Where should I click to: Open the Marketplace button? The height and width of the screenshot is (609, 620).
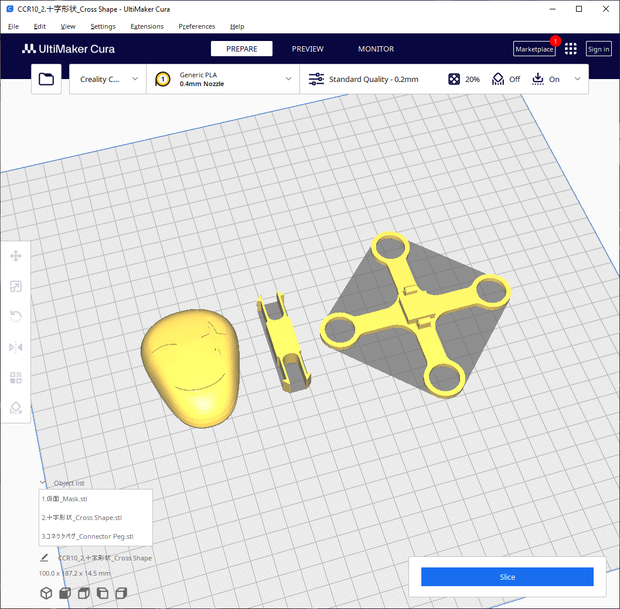pos(534,49)
